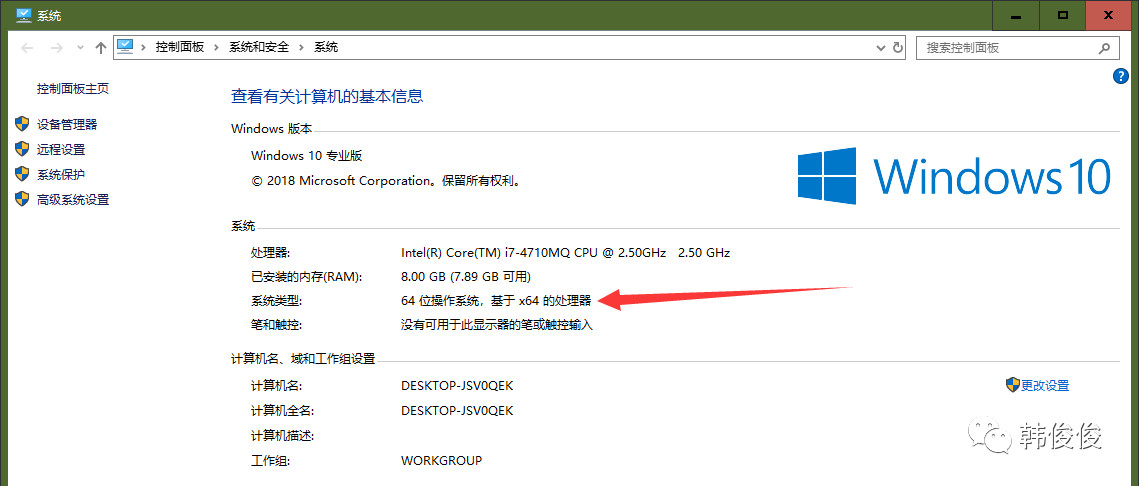Select 系统和安全 breadcrumb in address bar

coord(259,47)
